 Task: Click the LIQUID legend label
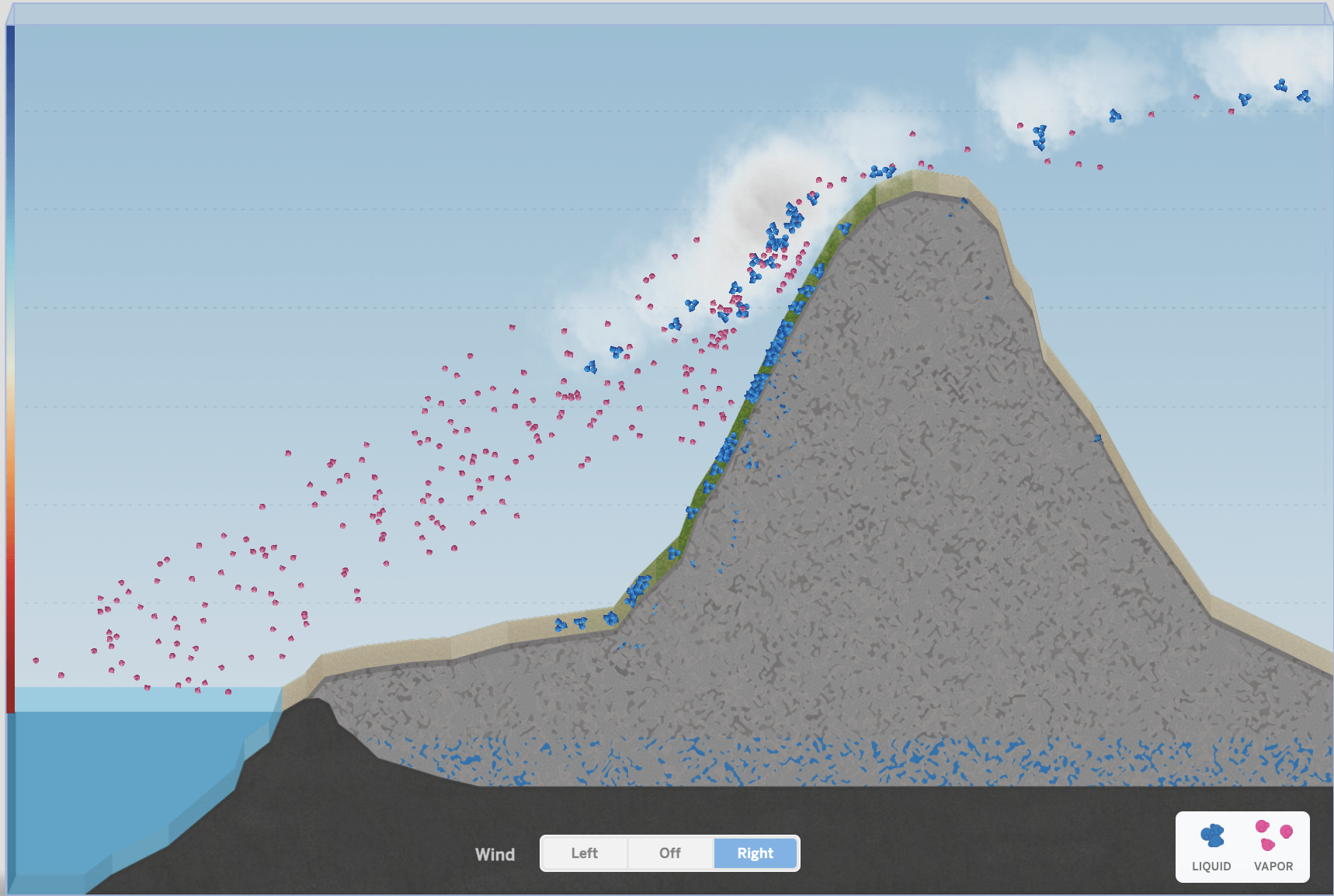point(1211,866)
